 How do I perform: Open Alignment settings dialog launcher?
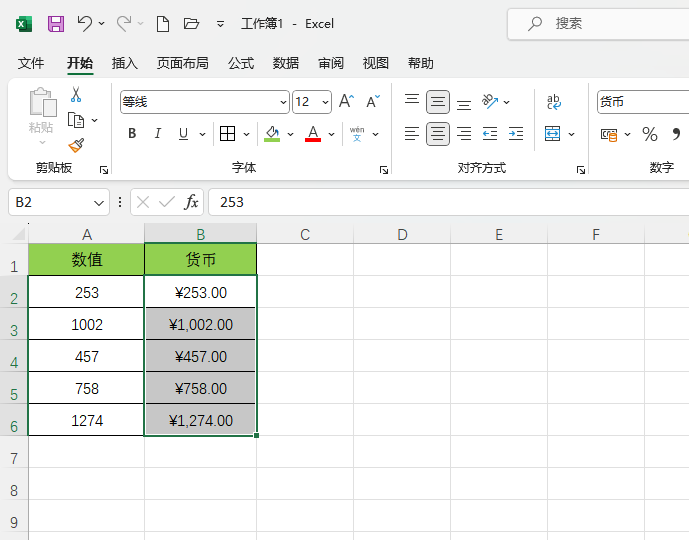tap(581, 170)
